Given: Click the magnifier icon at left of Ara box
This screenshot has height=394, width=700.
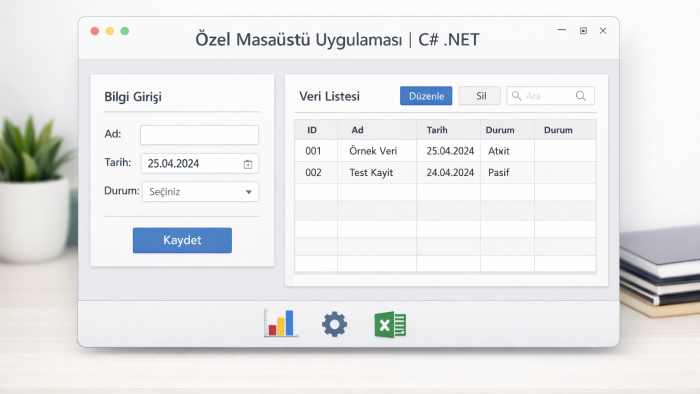Looking at the screenshot, I should click(517, 95).
